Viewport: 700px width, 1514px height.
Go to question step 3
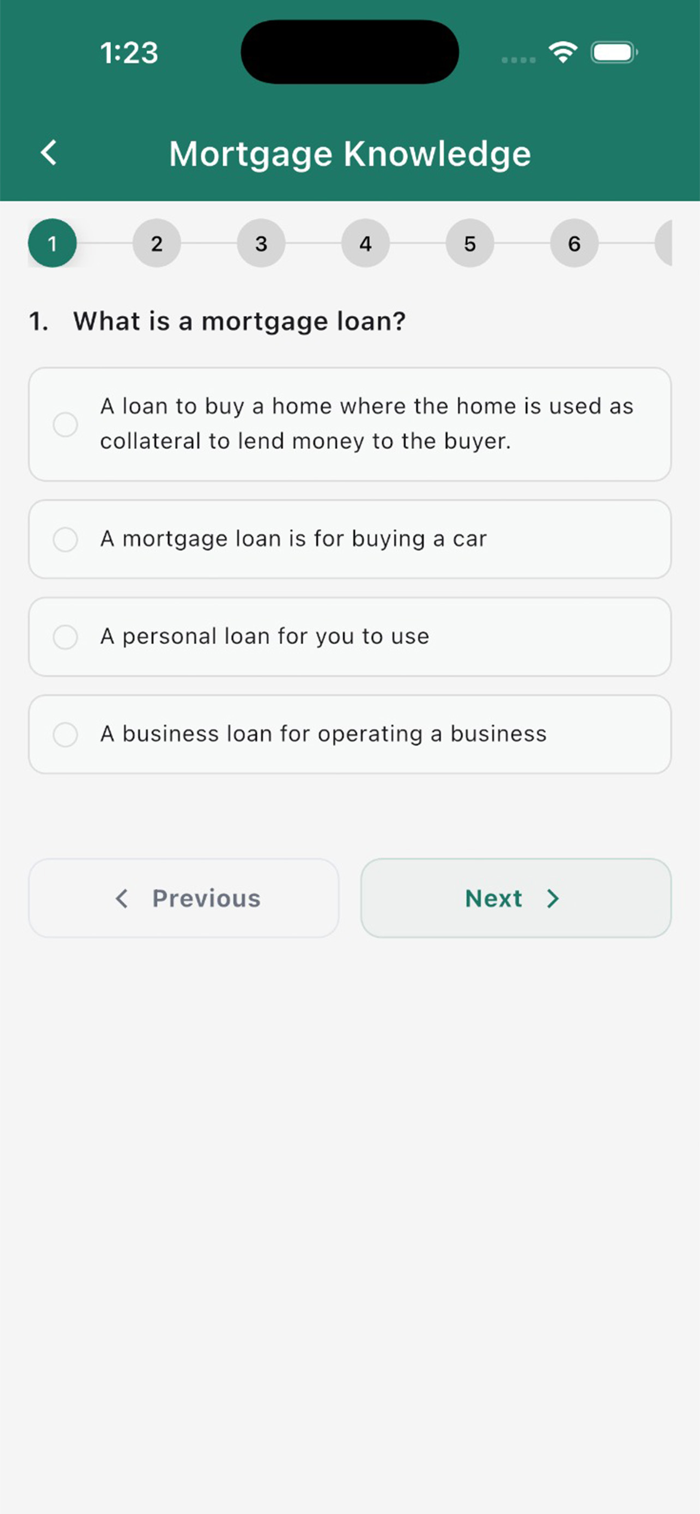click(261, 243)
